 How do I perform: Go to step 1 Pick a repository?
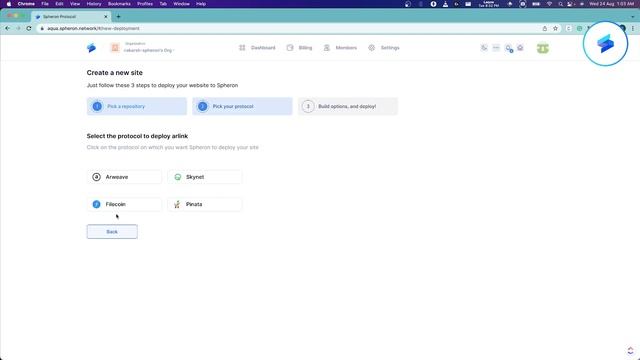(137, 106)
